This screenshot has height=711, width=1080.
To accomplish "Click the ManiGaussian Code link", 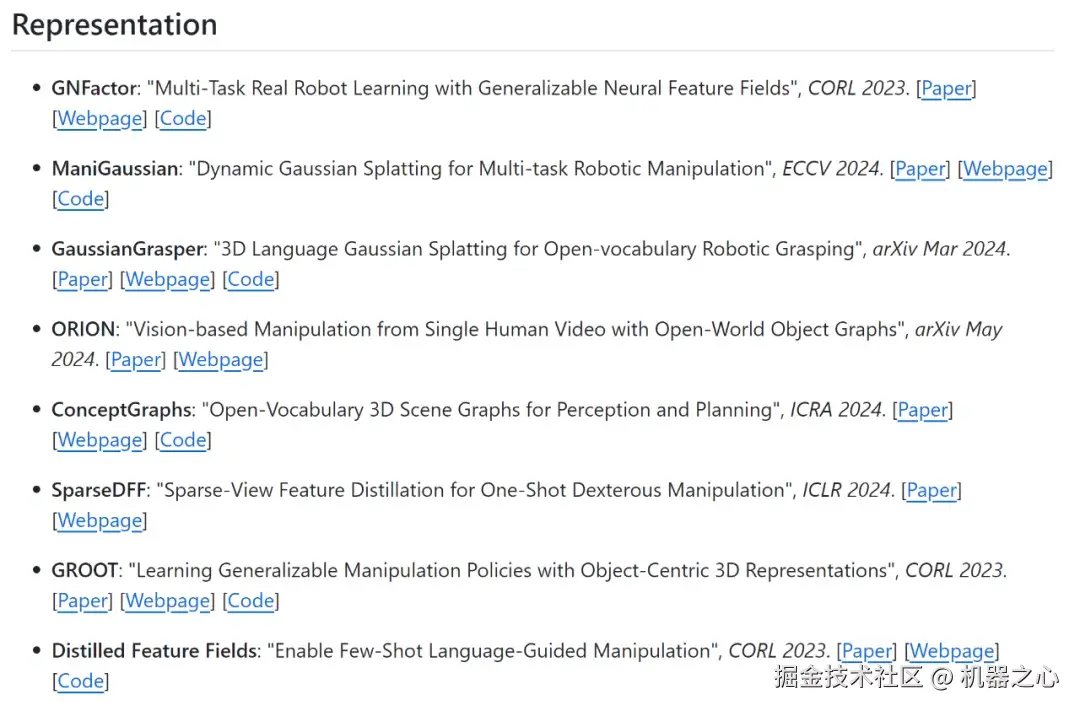I will (x=81, y=199).
